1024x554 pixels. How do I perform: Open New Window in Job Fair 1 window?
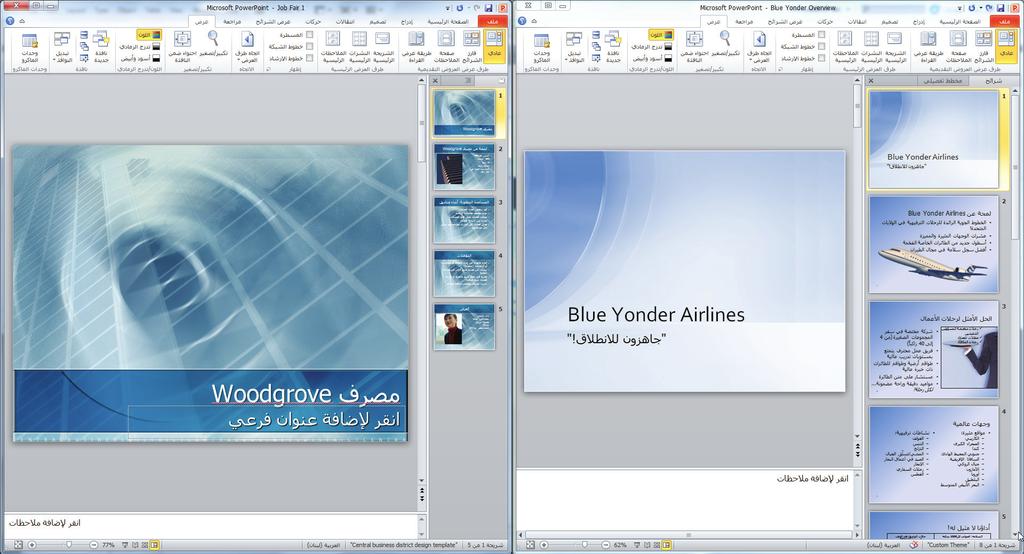[x=101, y=46]
